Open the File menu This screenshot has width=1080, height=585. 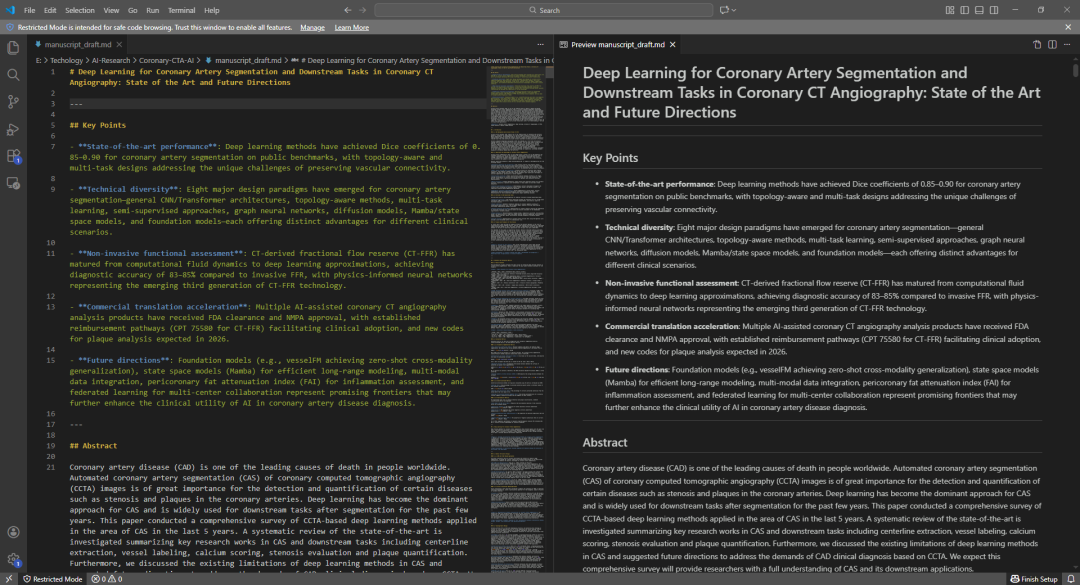[x=30, y=10]
